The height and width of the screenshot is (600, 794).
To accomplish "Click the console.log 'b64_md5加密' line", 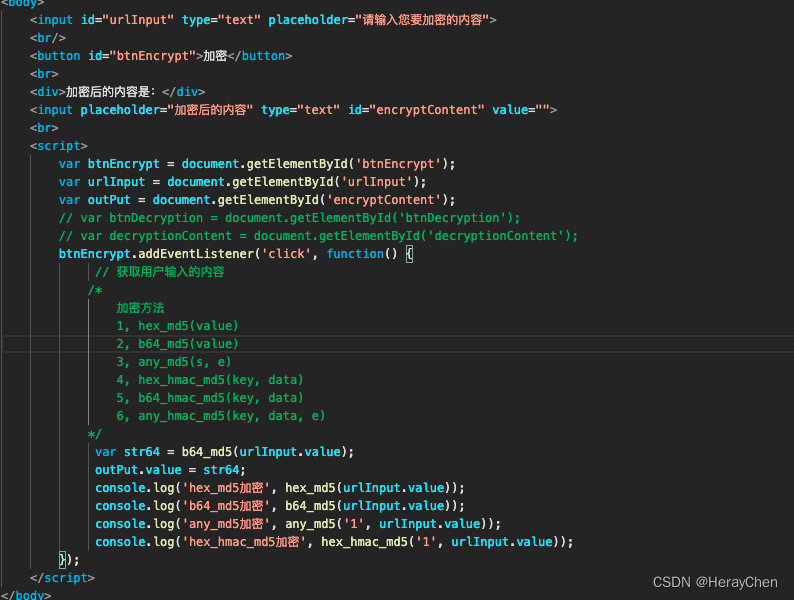I will point(280,506).
